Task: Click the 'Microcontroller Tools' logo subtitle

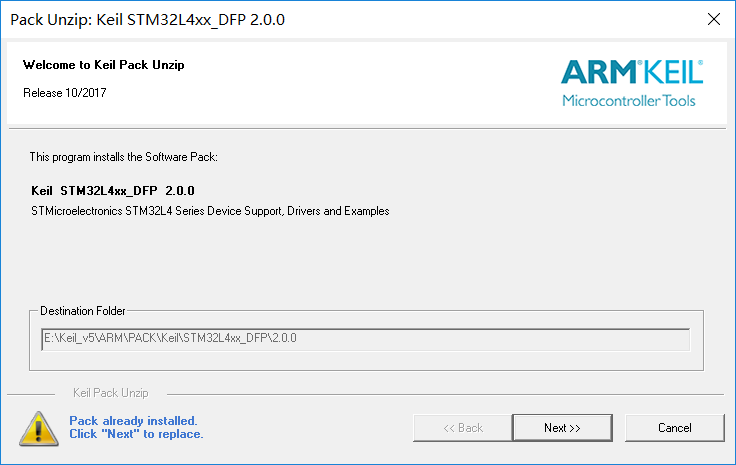Action: click(629, 100)
